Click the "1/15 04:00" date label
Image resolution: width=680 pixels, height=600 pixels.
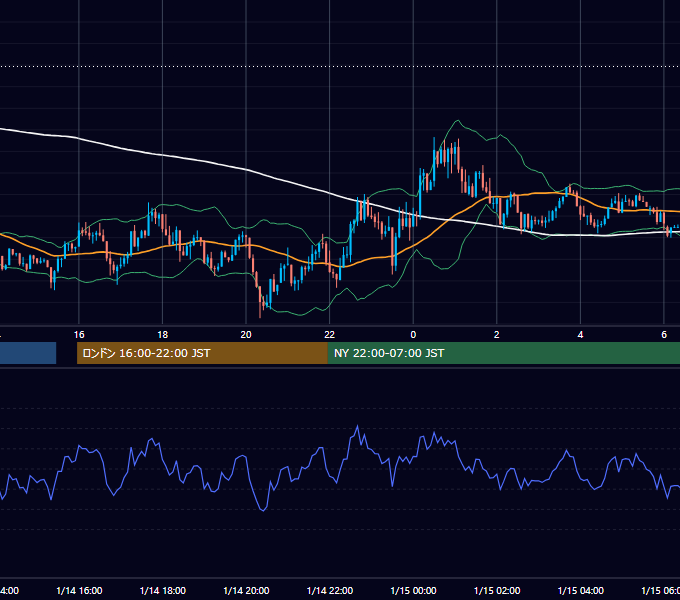[580, 590]
